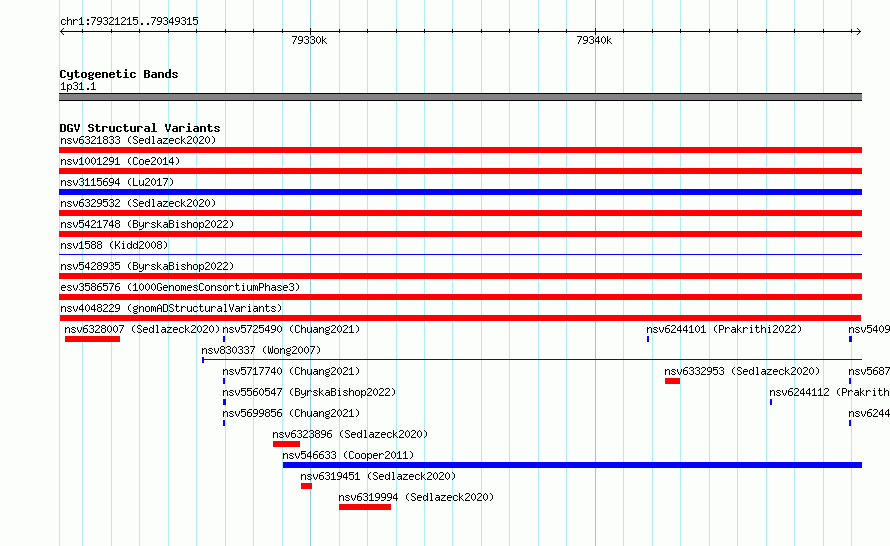Screen dimensions: 890x546
Task: Click the nsv6323896 (Sedlazeck2020) label
Action: (350, 434)
